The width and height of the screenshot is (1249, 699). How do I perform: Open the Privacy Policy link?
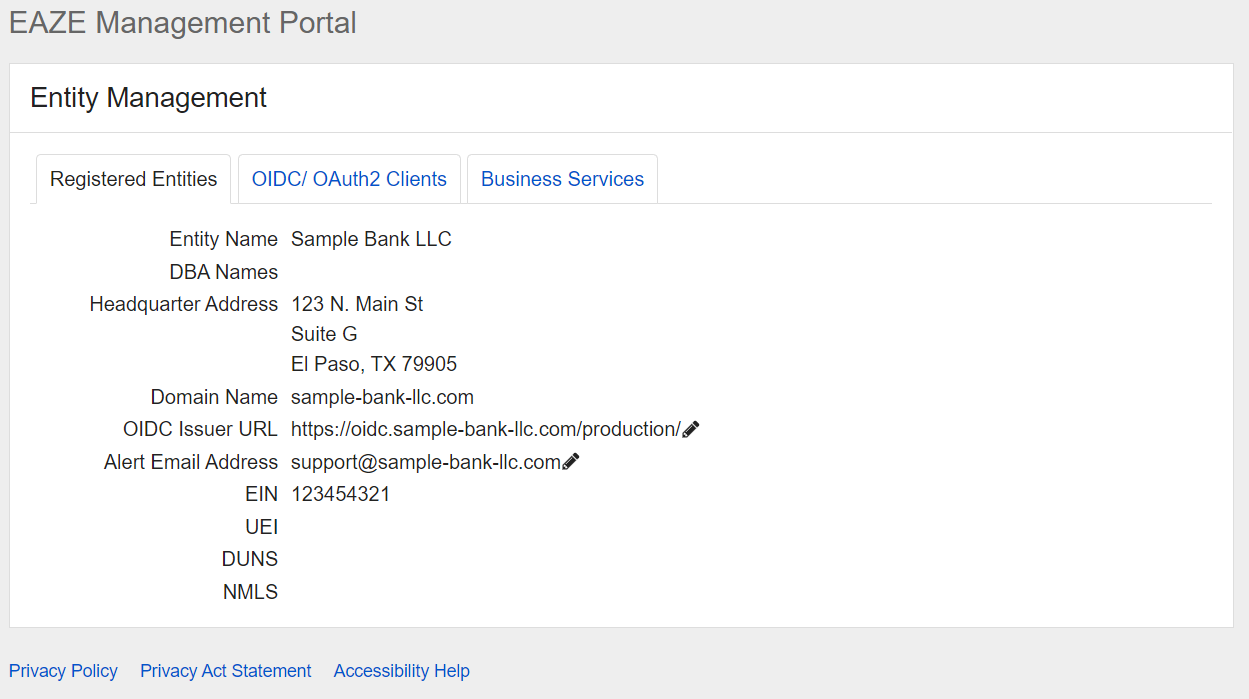coord(63,671)
